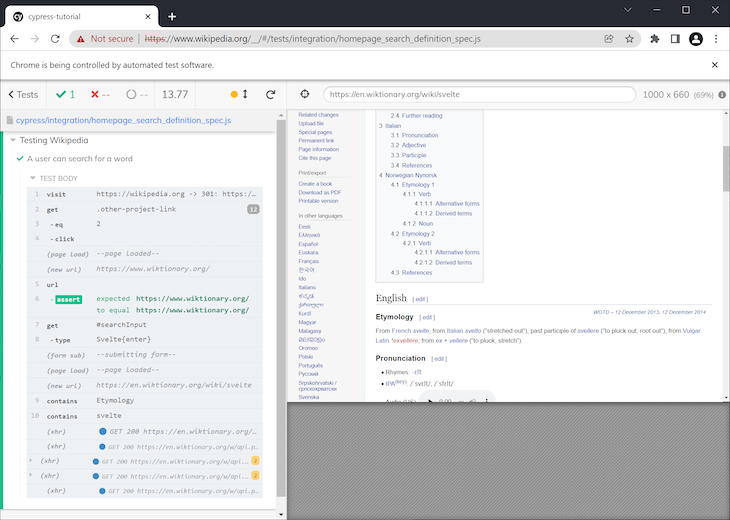The width and height of the screenshot is (730, 520).
Task: Open the Extensions puzzle icon
Action: [655, 39]
